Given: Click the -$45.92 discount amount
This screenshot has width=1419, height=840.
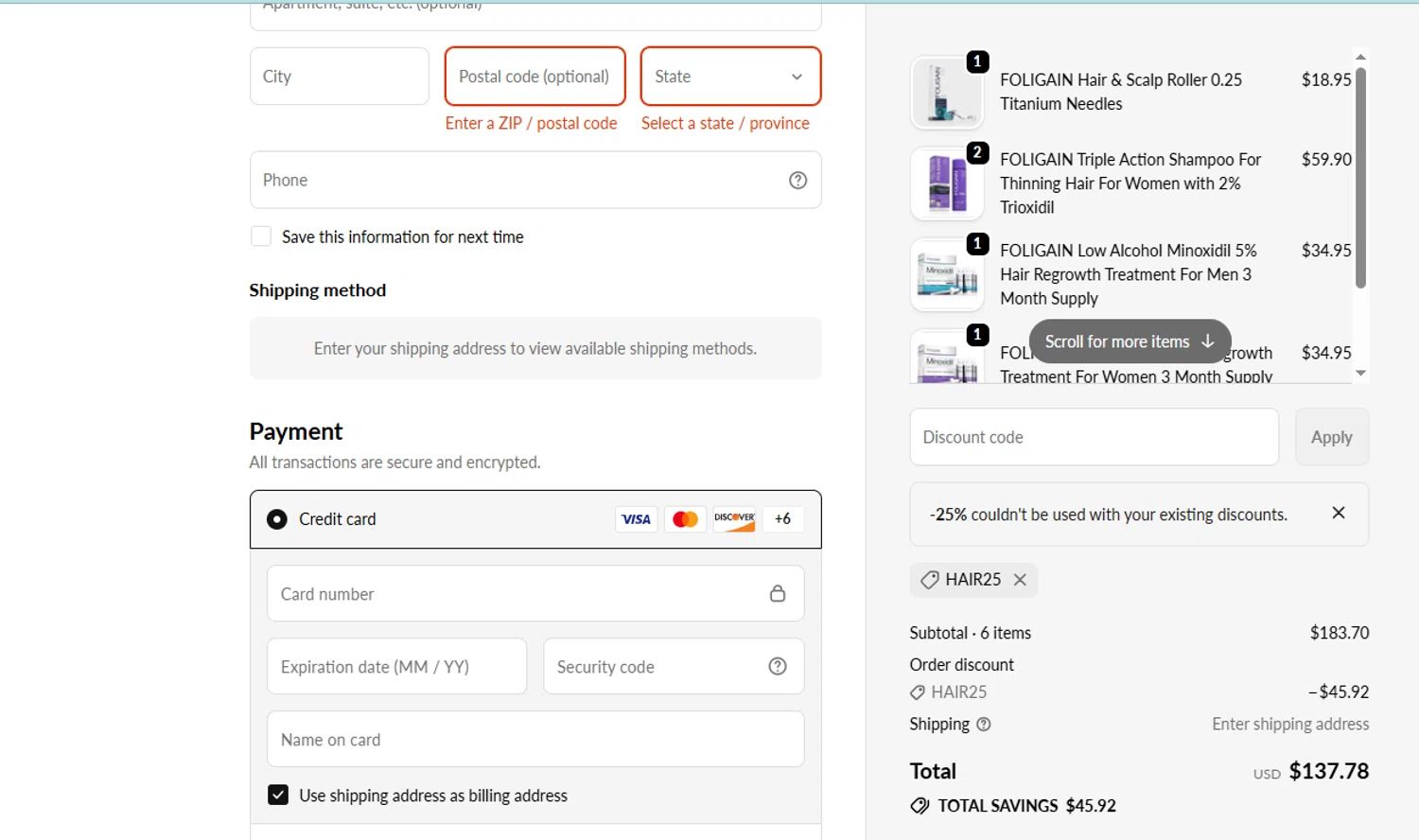Looking at the screenshot, I should pyautogui.click(x=1338, y=691).
